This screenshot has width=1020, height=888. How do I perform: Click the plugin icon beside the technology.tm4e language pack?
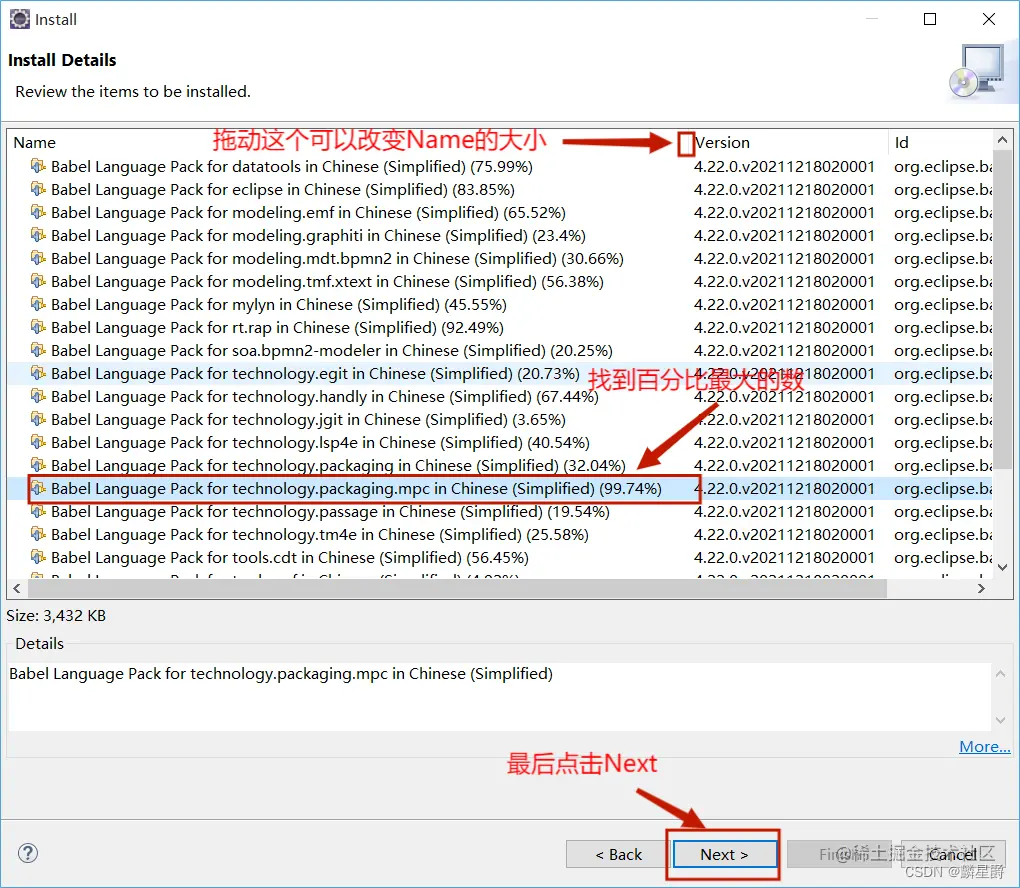(38, 533)
